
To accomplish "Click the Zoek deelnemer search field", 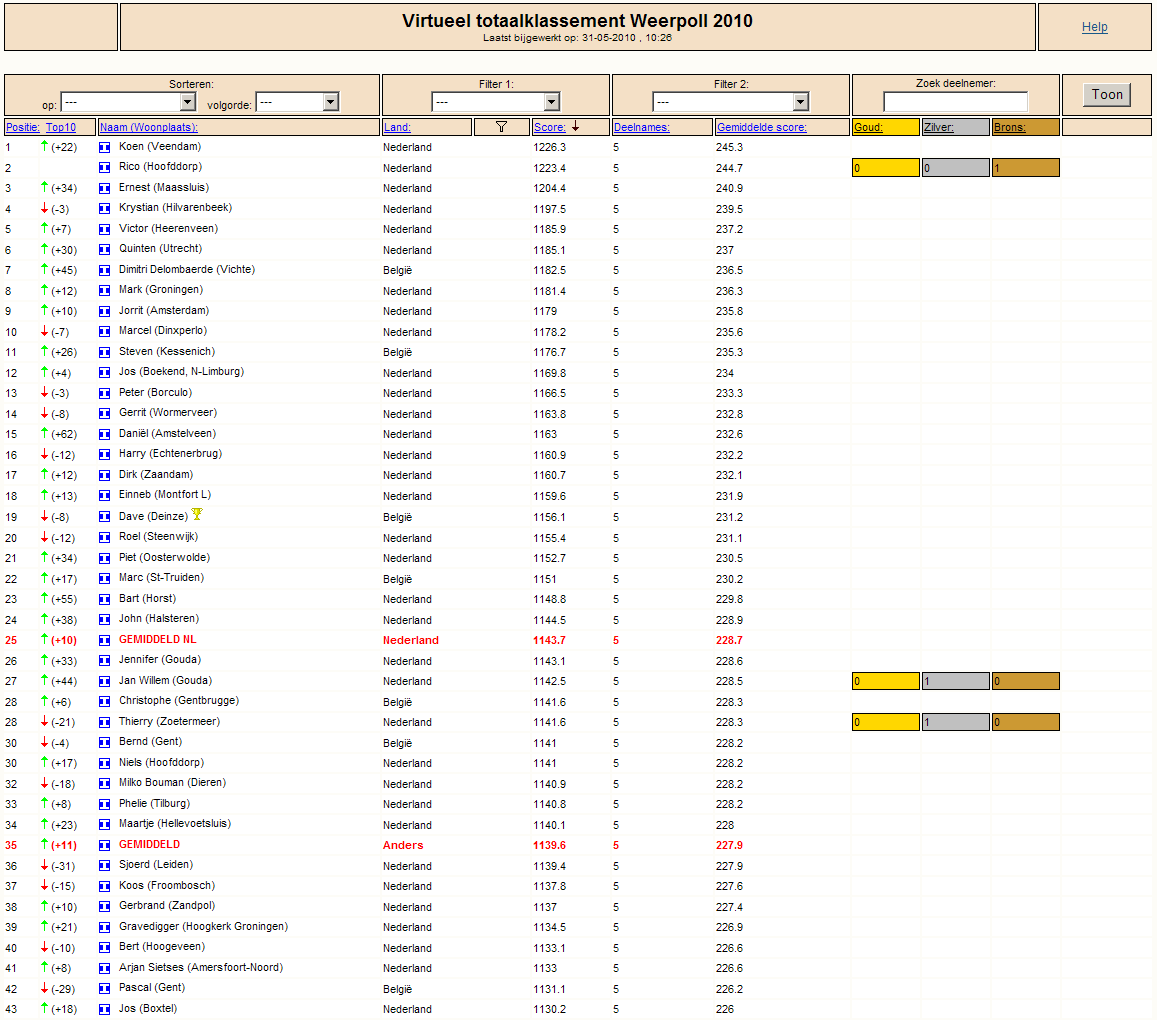I will pos(956,102).
